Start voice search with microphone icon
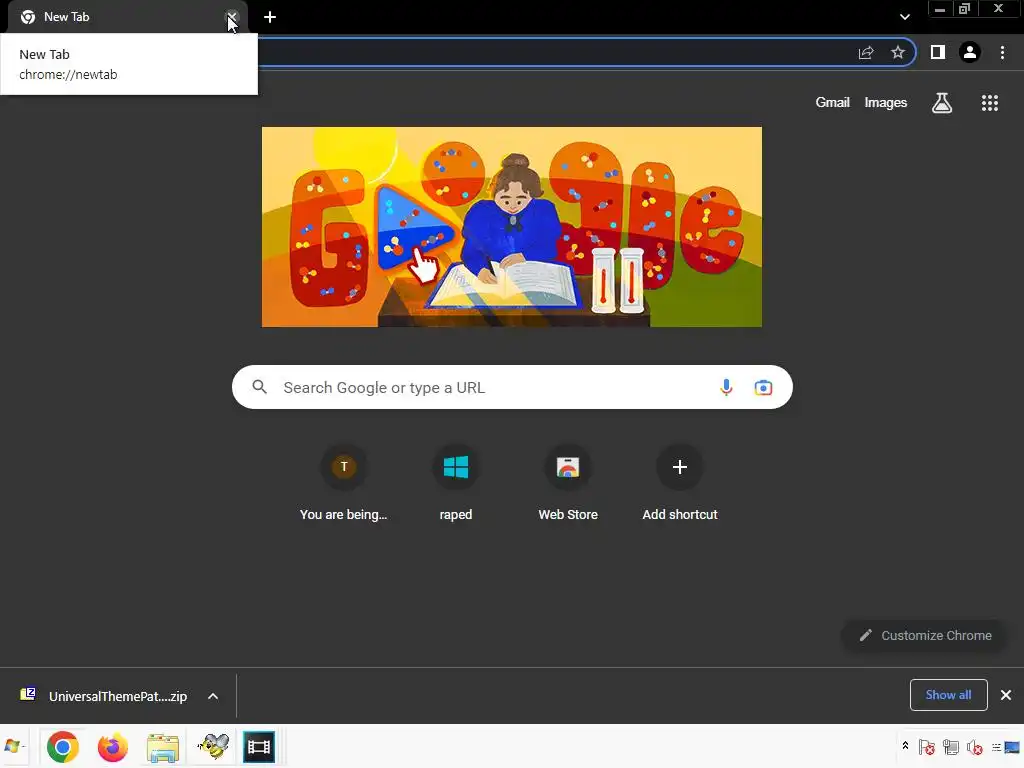The image size is (1024, 768). pos(726,387)
